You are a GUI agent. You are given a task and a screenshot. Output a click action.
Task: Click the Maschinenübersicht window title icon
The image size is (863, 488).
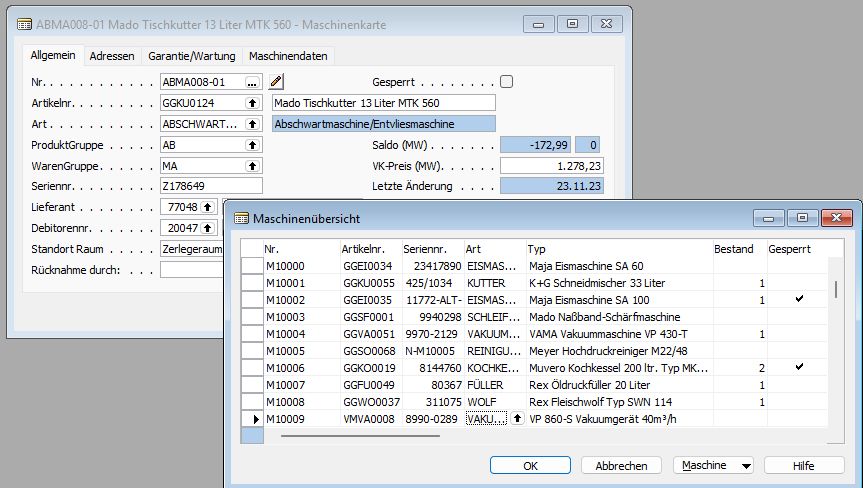[241, 219]
